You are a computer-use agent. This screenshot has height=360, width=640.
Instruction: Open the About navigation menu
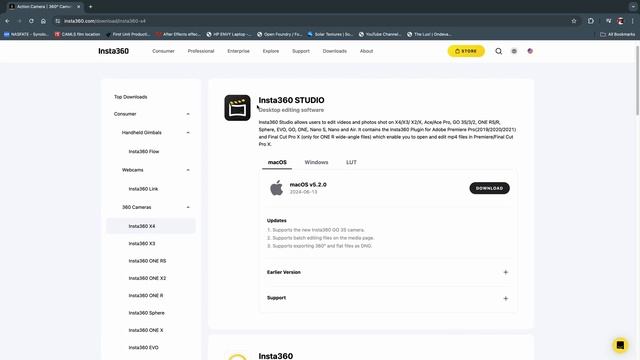pyautogui.click(x=366, y=51)
